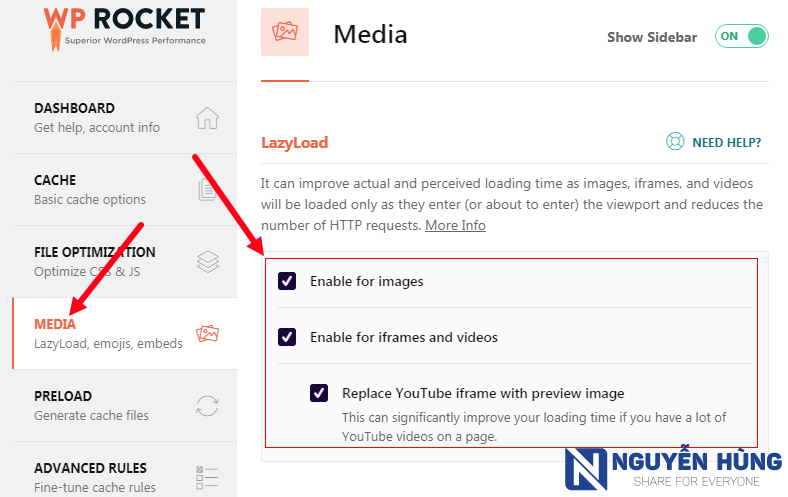Uncheck Enable for images checkbox

(x=287, y=281)
